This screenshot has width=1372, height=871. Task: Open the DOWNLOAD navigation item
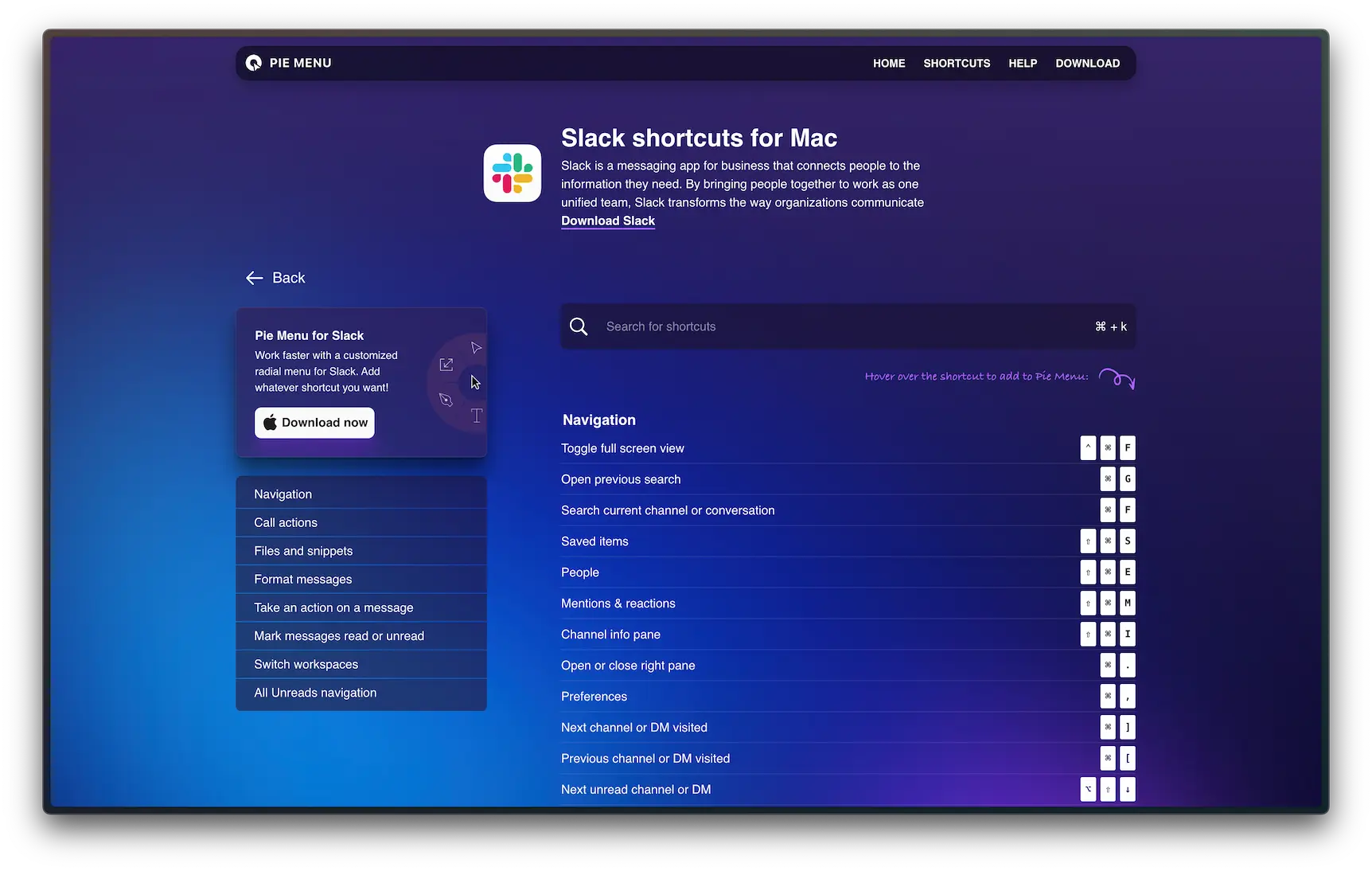tap(1088, 63)
